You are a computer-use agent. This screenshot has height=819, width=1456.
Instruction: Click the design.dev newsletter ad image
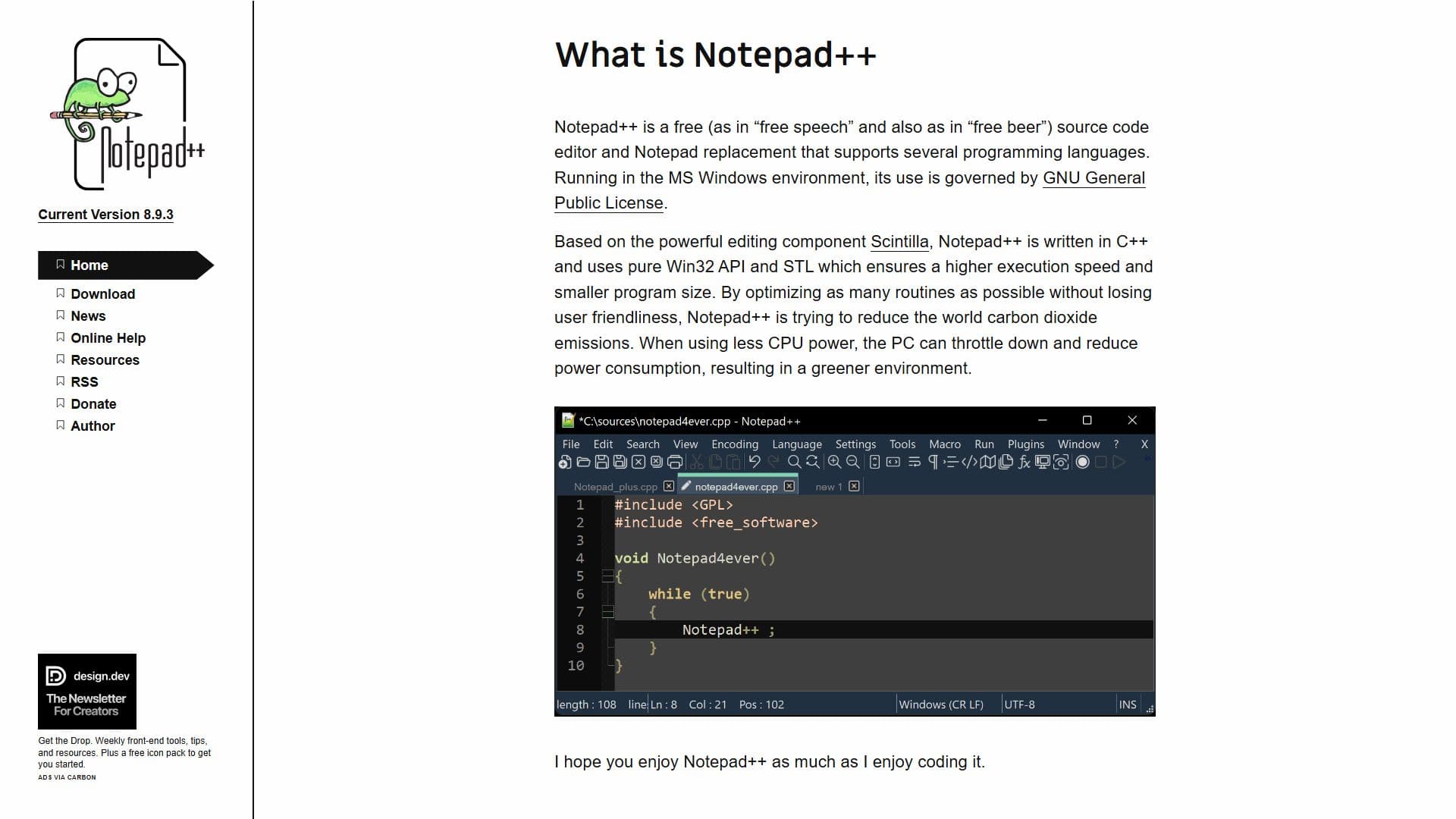point(87,692)
